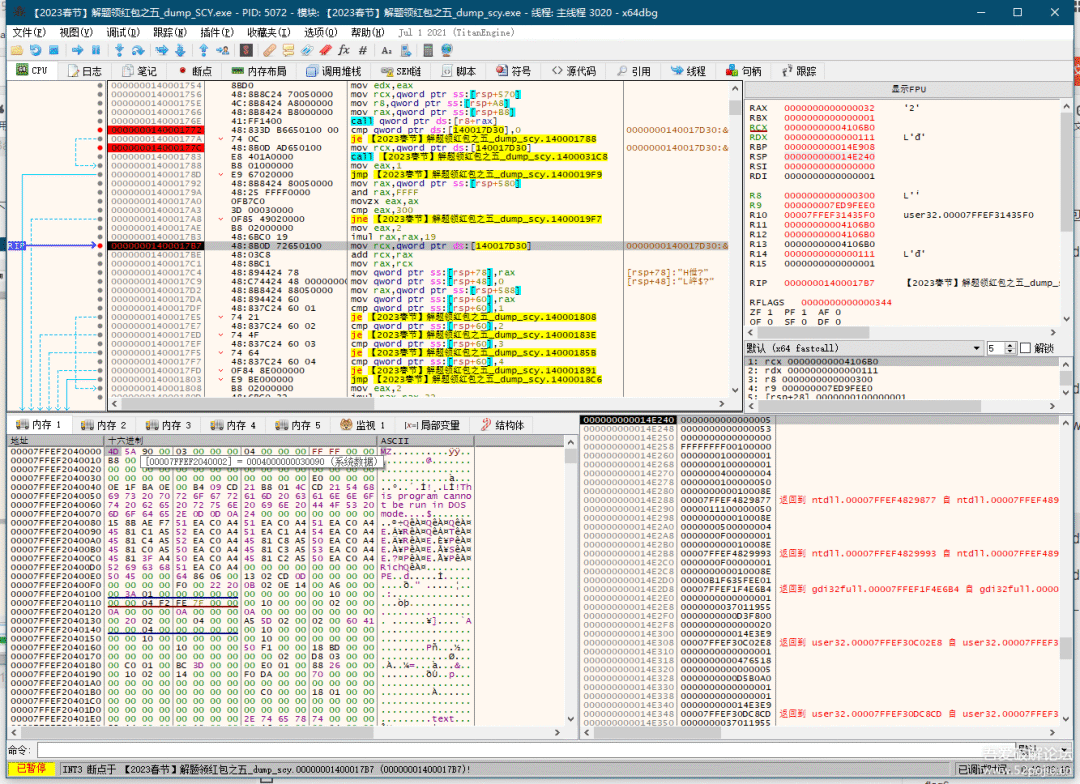Click the memory dump vertical scrollbar
This screenshot has width=1080, height=784.
[570, 580]
